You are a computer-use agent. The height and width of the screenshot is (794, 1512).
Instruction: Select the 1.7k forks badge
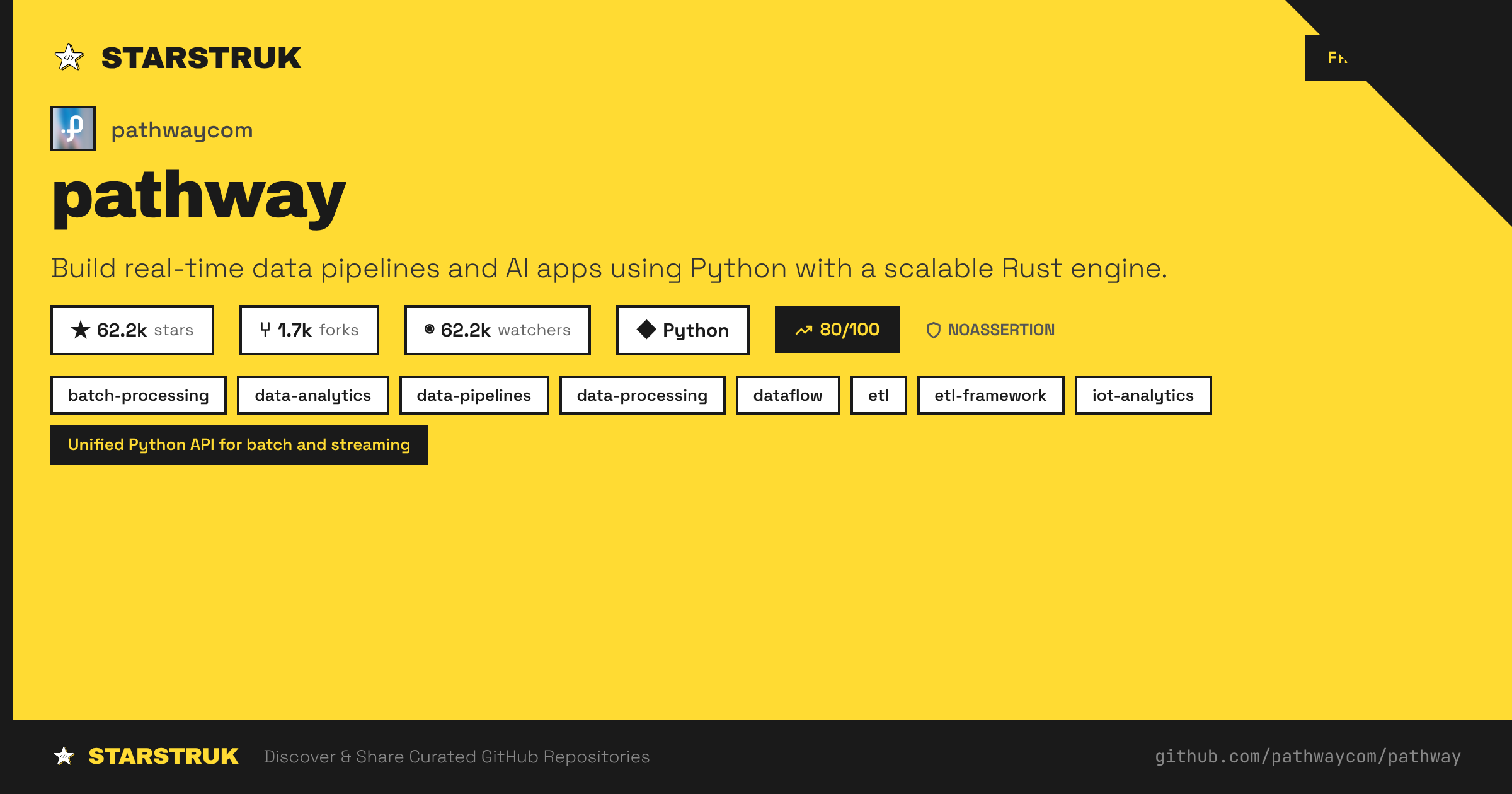click(309, 330)
